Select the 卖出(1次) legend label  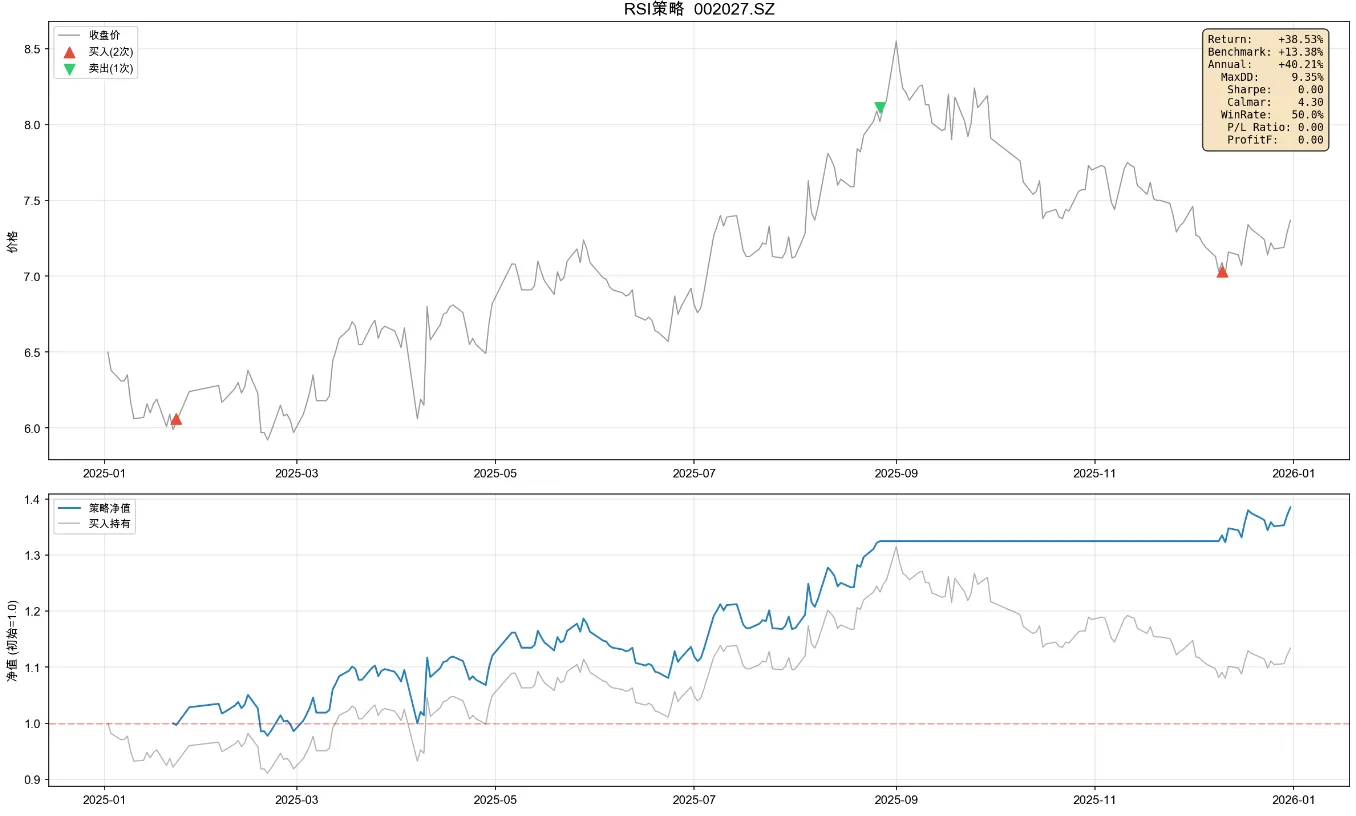pos(110,69)
